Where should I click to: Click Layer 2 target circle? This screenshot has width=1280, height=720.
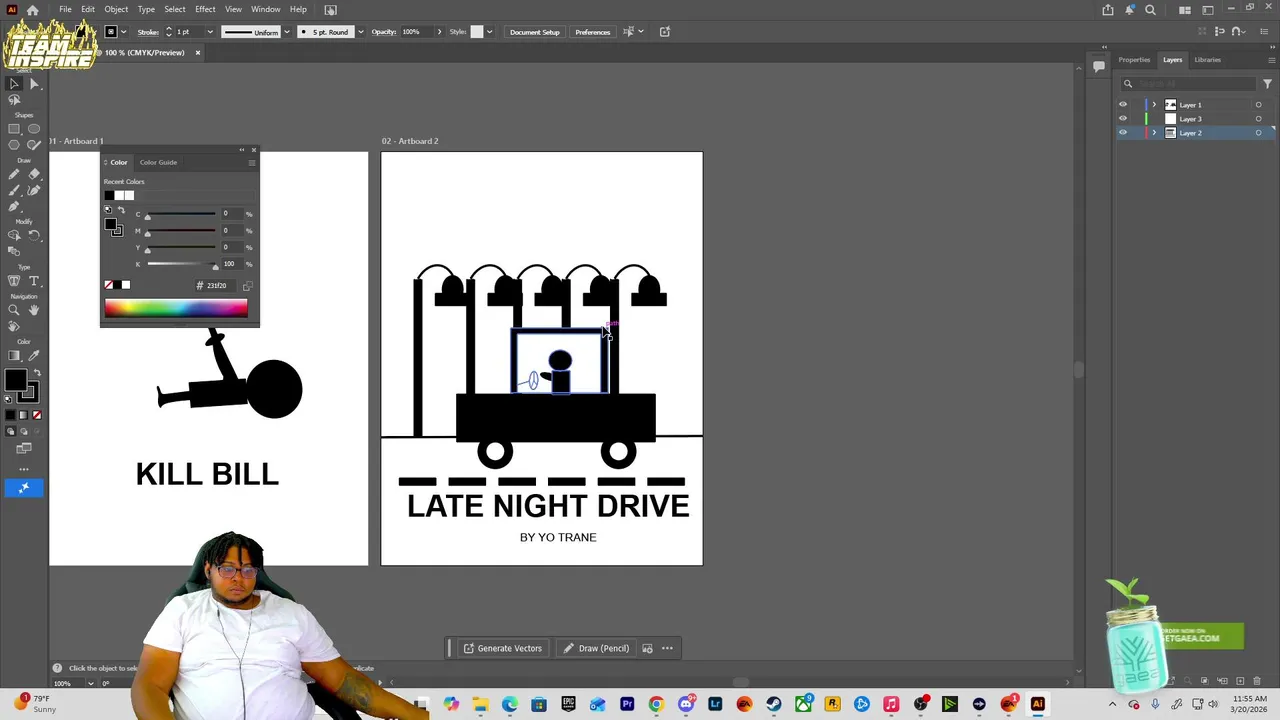[x=1258, y=133]
